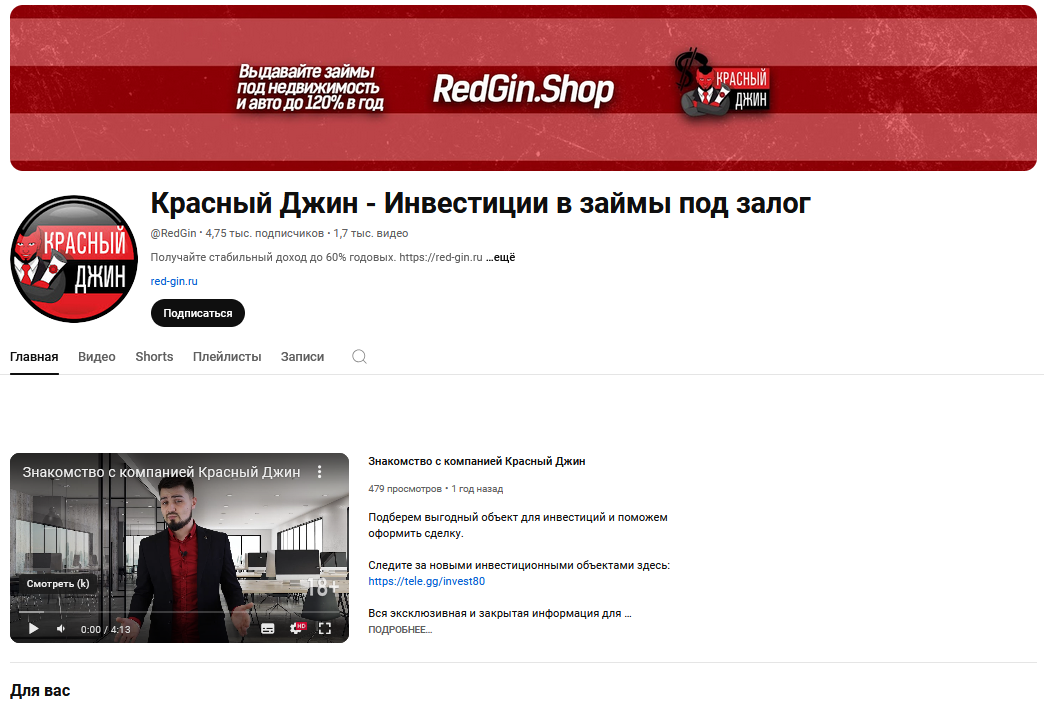Viewport: 1044px width, 710px height.
Task: Click the video title overlay in the player
Action: pos(161,472)
